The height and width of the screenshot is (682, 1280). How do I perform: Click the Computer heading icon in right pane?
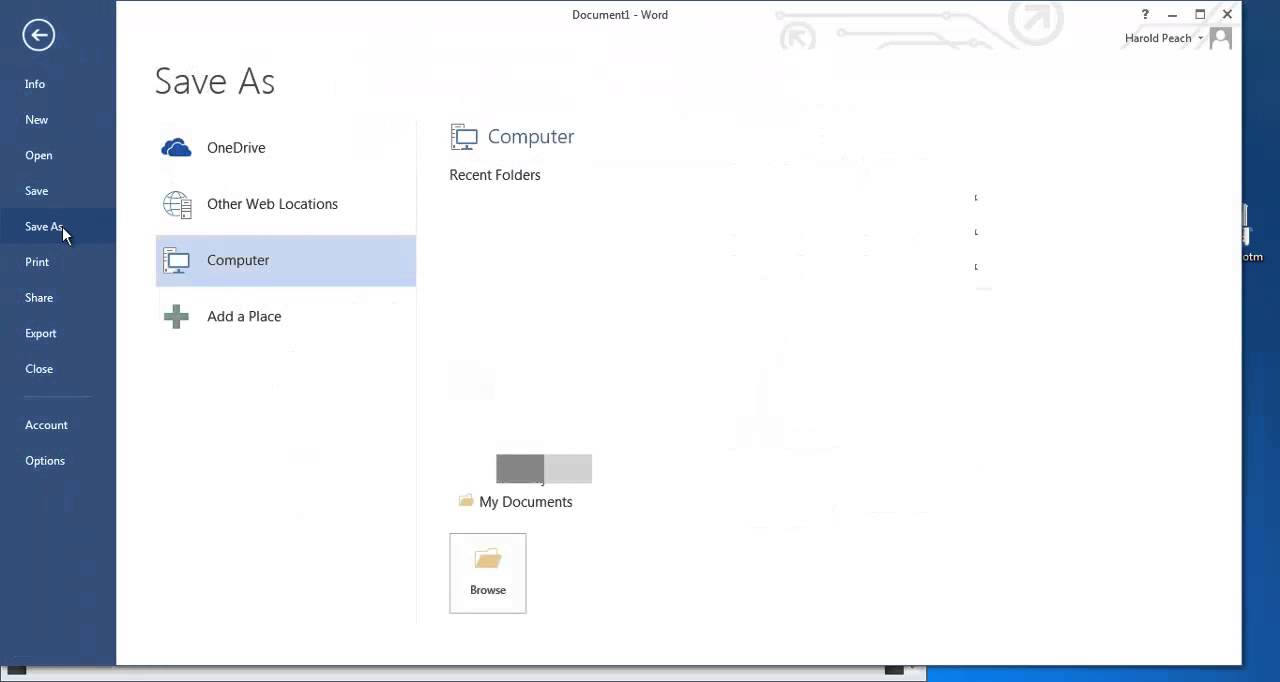464,137
